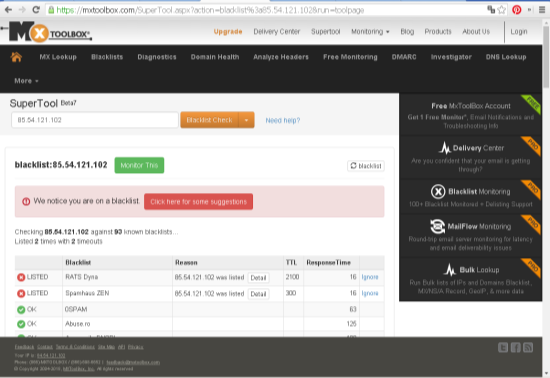Click the Blacklist Monitoring X circle icon

(438, 191)
